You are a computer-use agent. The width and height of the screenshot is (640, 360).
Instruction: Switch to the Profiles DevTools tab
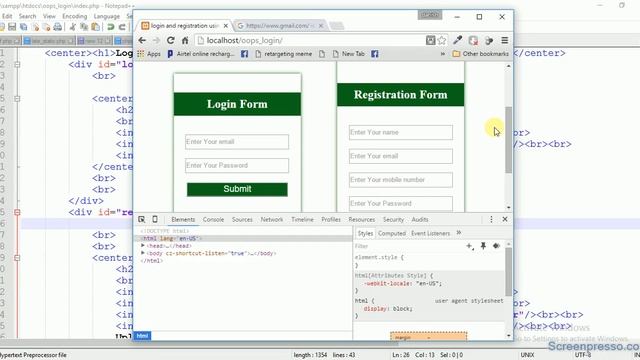[331, 220]
